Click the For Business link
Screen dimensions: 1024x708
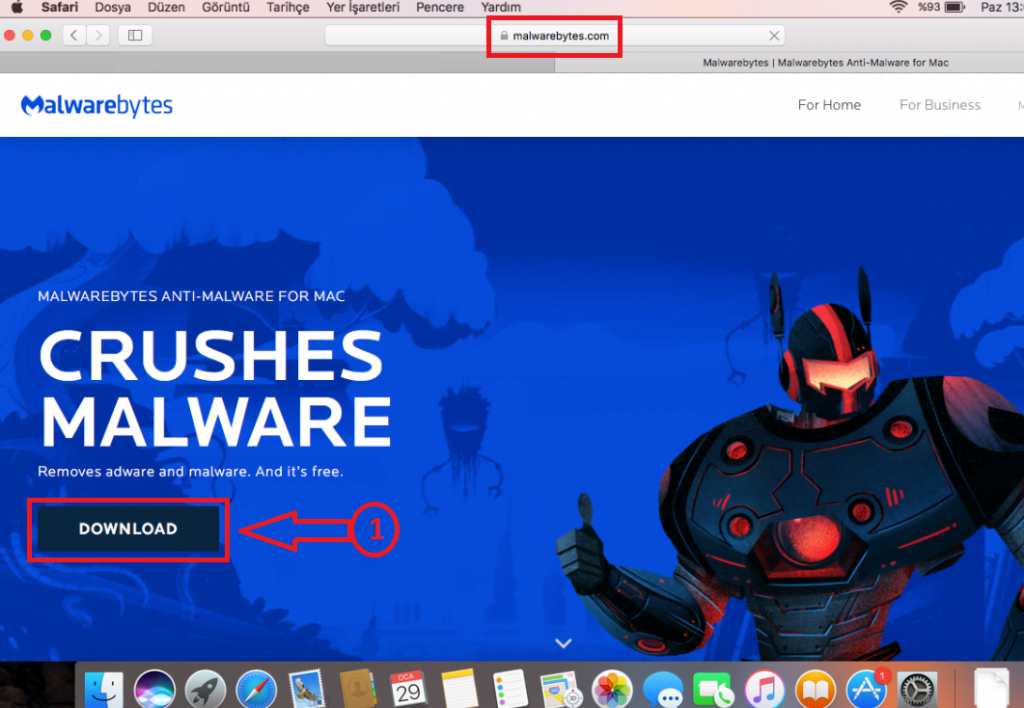pyautogui.click(x=939, y=104)
